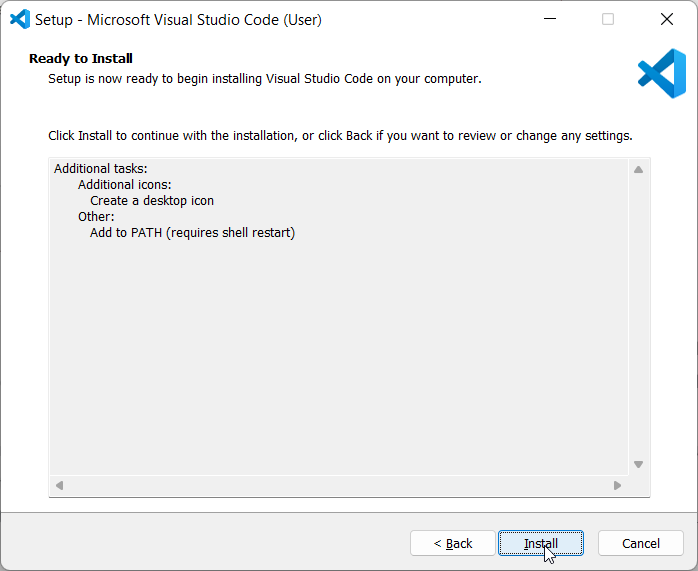Minimize the Setup window

[x=550, y=19]
